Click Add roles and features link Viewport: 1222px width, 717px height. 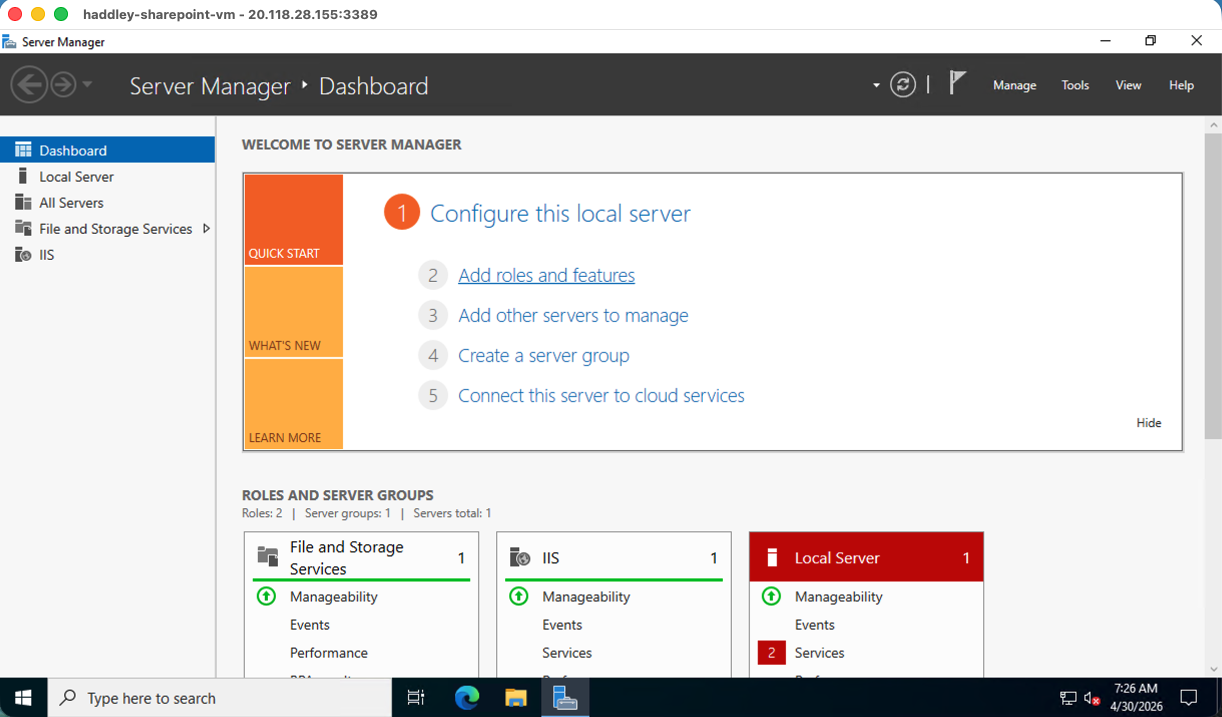tap(546, 275)
